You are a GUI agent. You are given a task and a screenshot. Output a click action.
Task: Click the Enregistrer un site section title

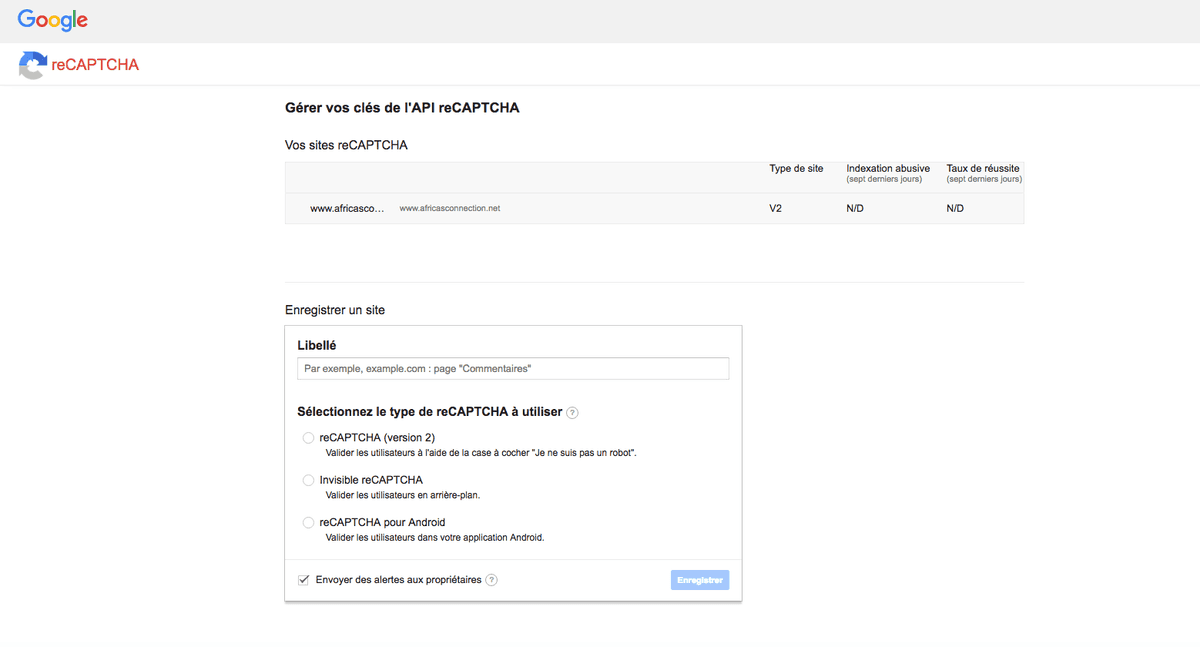click(335, 310)
